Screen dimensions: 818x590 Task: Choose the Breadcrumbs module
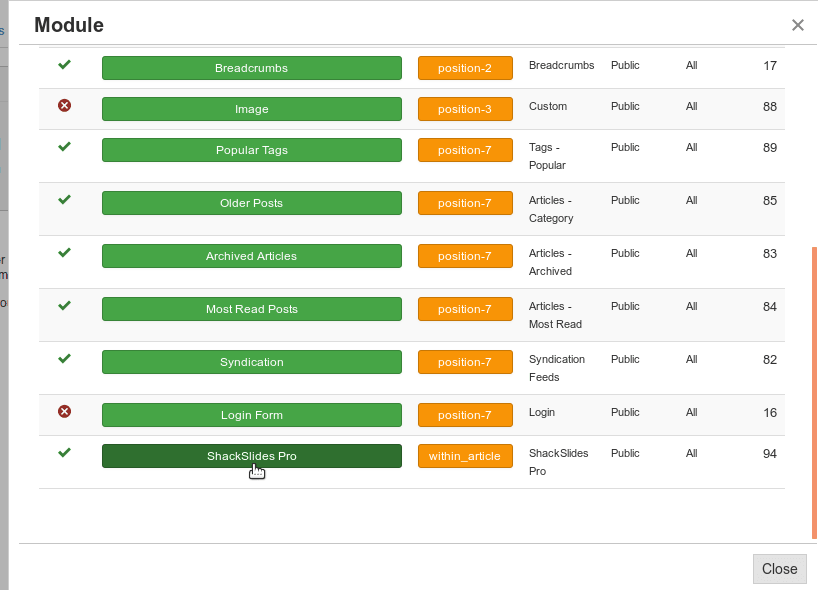point(252,68)
